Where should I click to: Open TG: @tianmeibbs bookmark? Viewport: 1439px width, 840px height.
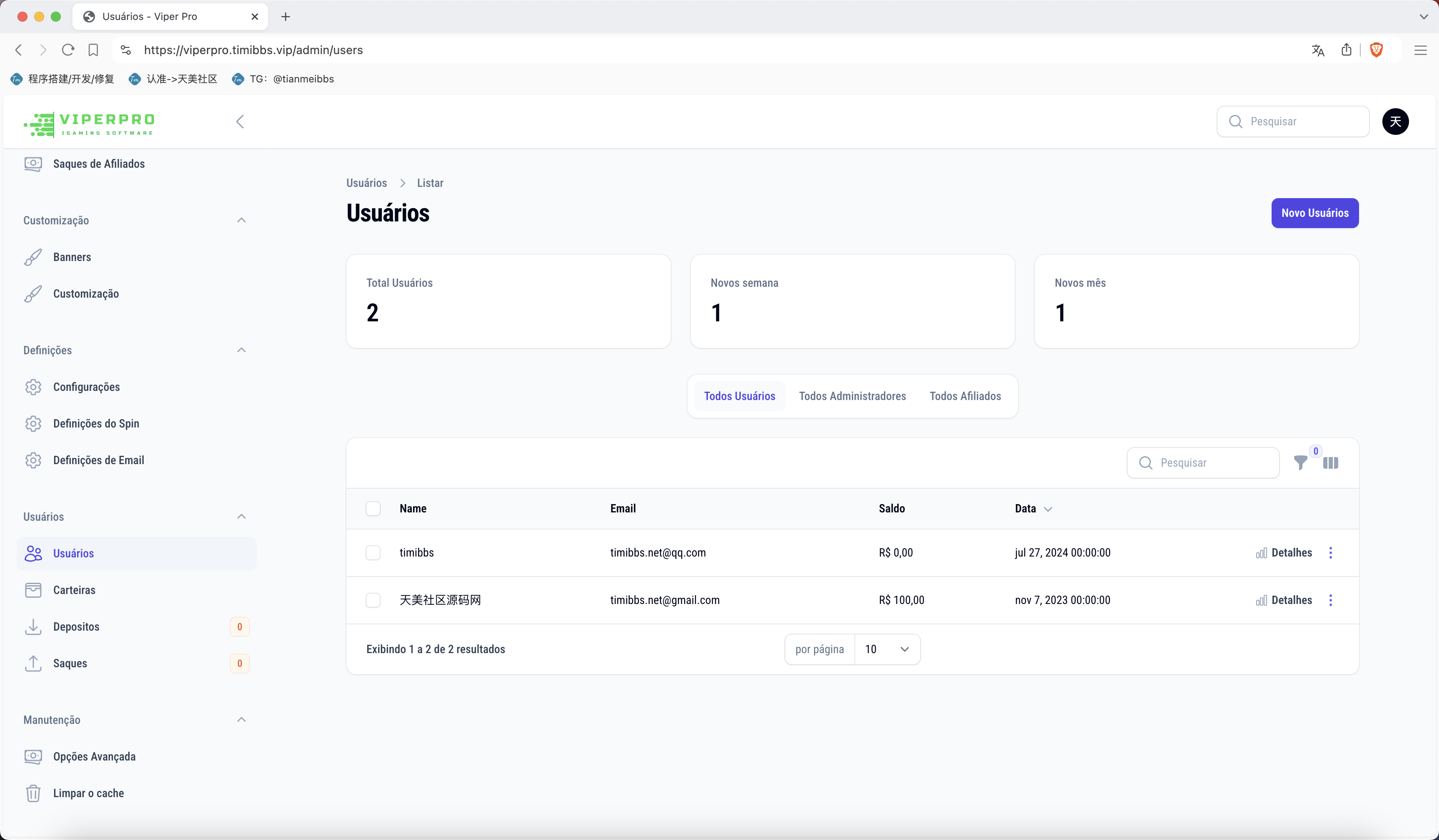point(283,79)
